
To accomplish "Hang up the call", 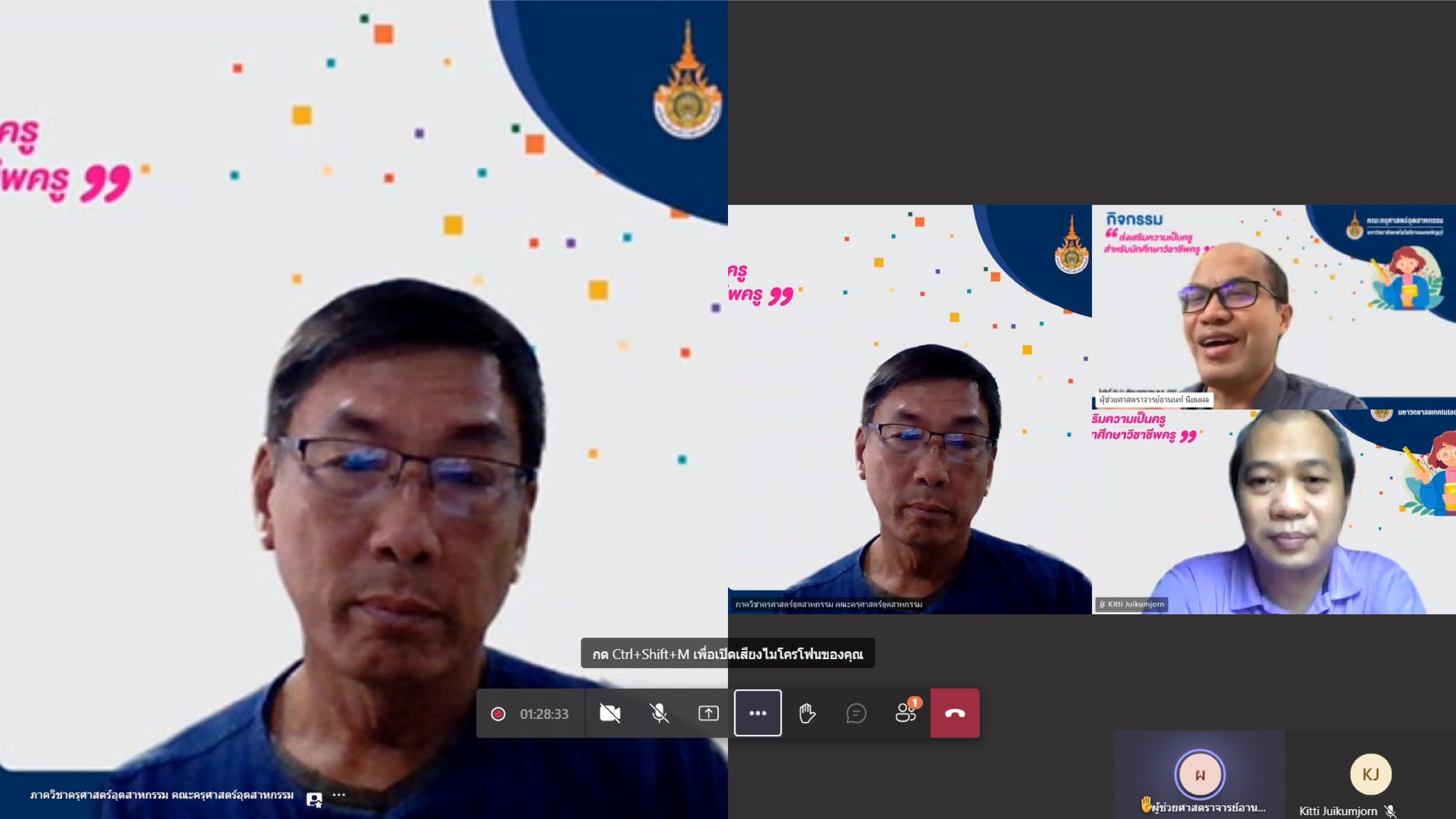I will [x=955, y=713].
